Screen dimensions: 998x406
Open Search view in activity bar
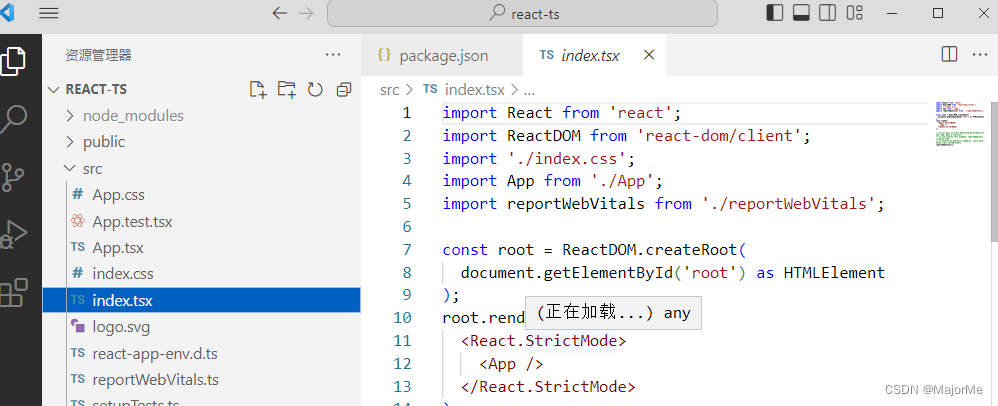[x=13, y=119]
